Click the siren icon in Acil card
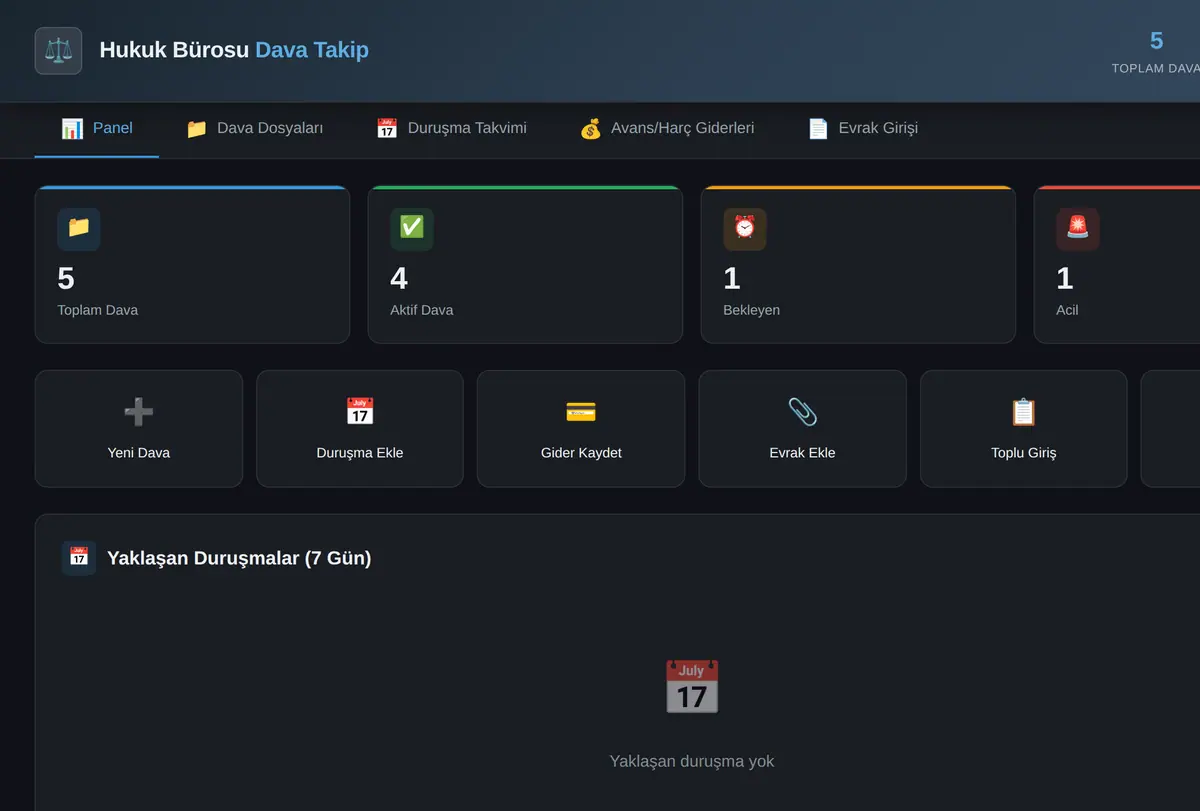The height and width of the screenshot is (811, 1200). (1078, 228)
